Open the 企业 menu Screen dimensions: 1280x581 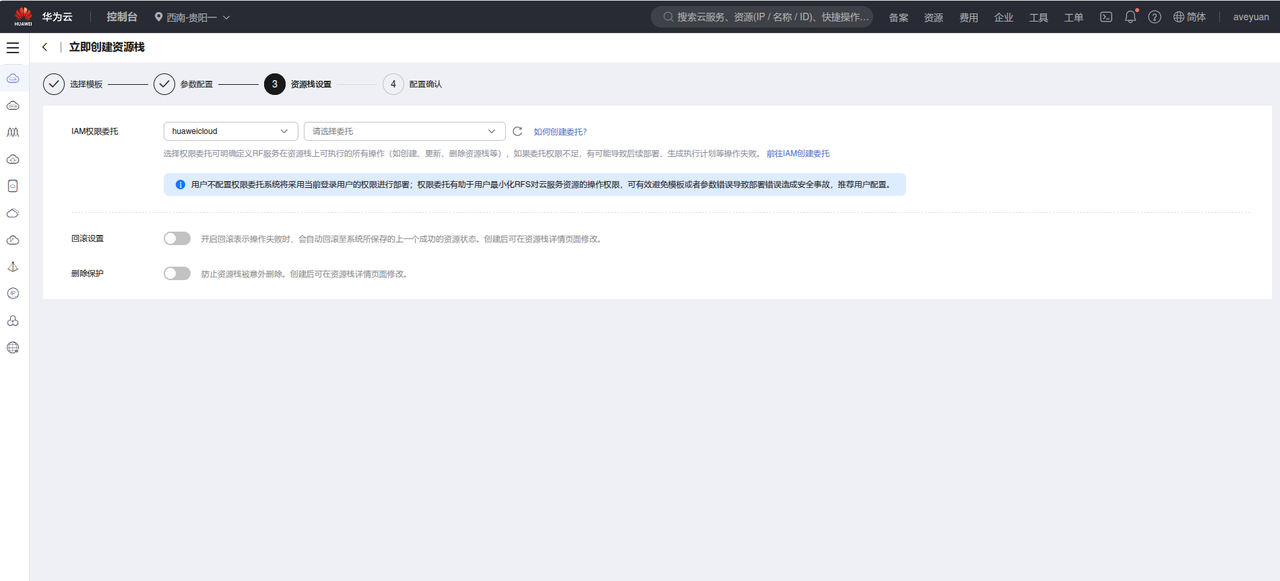pyautogui.click(x=1004, y=17)
